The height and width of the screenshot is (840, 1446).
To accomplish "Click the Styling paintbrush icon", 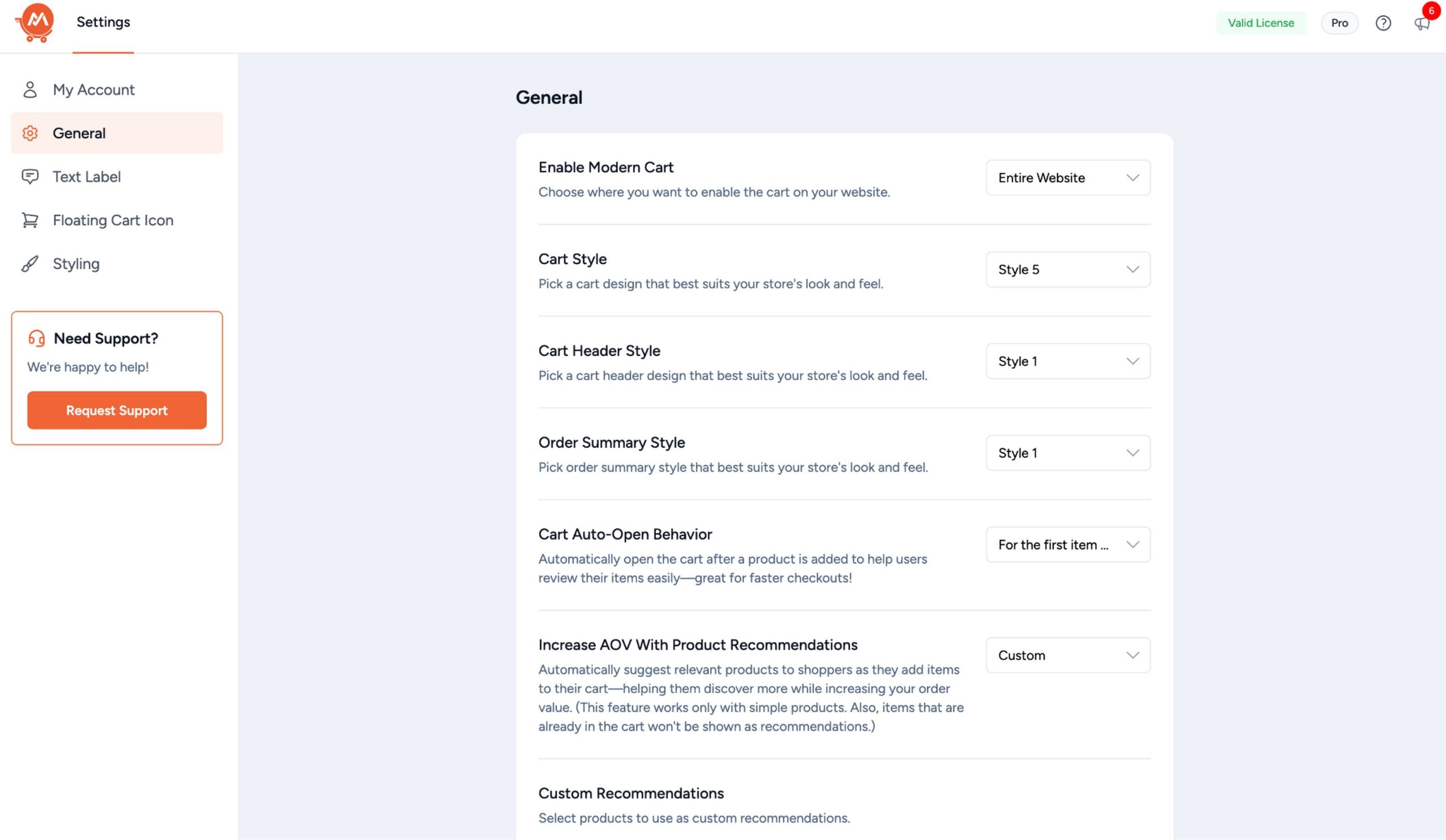I will tap(30, 264).
